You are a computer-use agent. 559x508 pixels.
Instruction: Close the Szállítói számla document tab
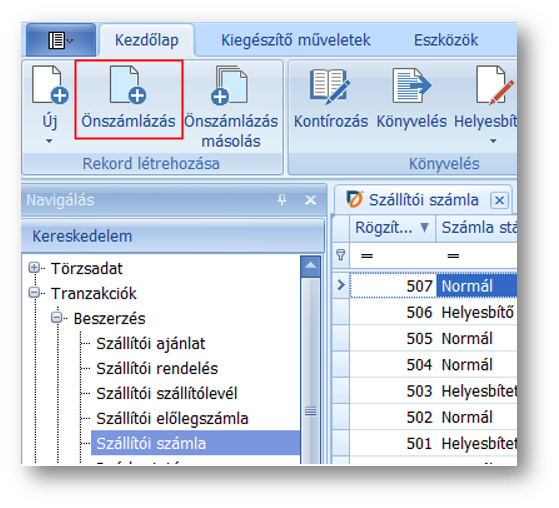click(499, 200)
